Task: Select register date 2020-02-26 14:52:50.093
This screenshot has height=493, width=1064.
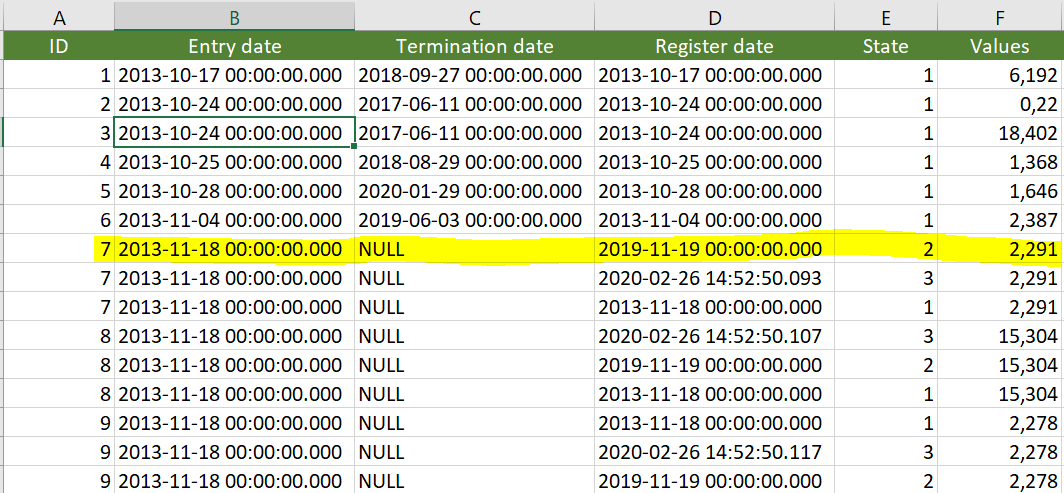Action: [715, 277]
